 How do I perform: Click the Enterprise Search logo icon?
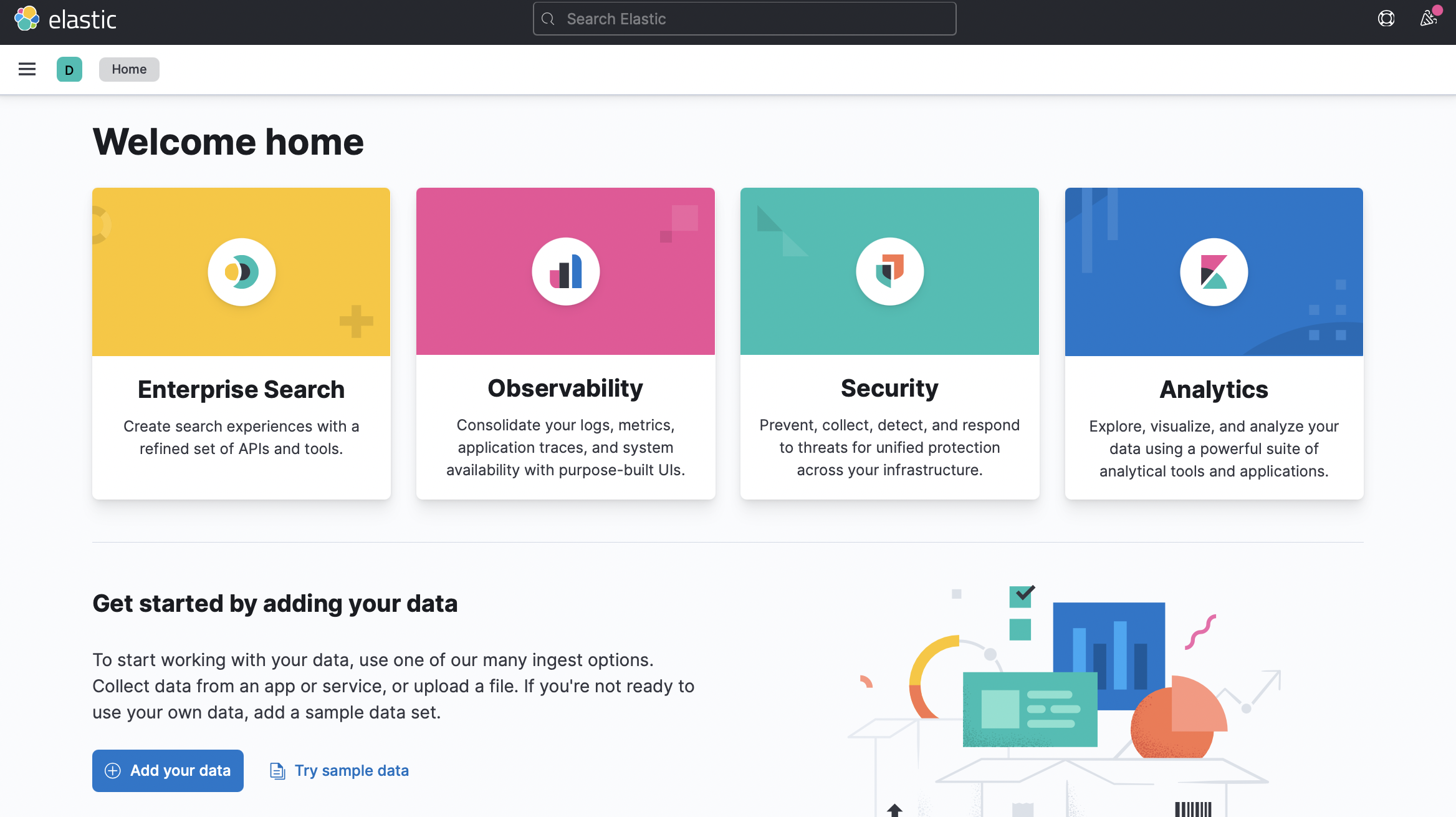242,272
